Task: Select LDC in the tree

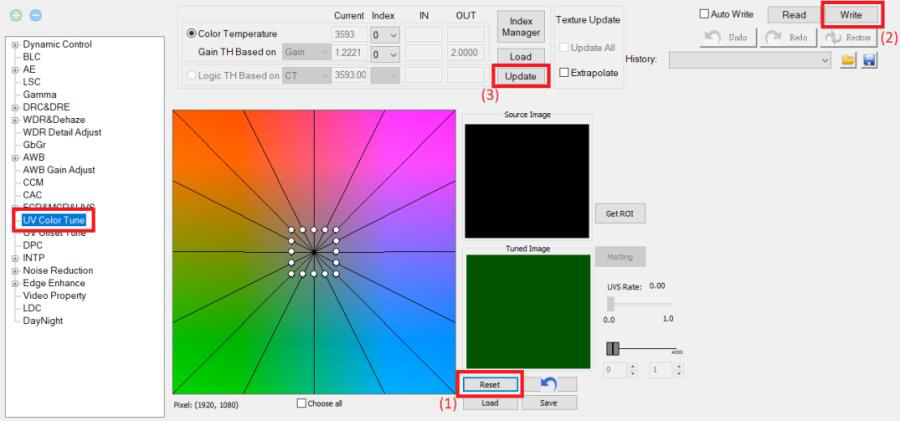Action: [x=32, y=308]
